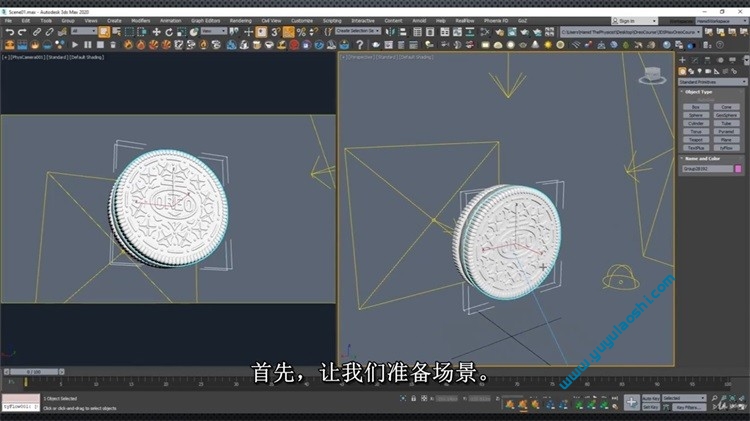Click the Plane primitive button
The height and width of the screenshot is (421, 750).
tap(727, 140)
